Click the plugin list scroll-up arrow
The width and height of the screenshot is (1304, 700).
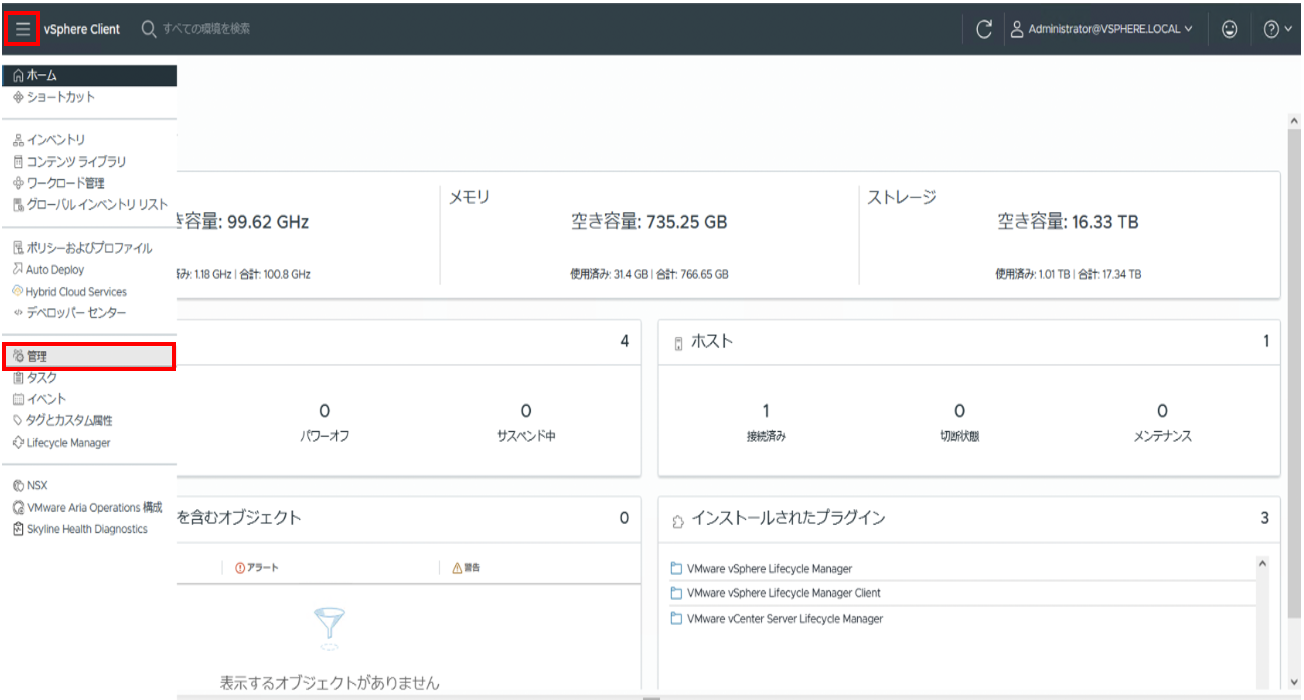pyautogui.click(x=1262, y=565)
